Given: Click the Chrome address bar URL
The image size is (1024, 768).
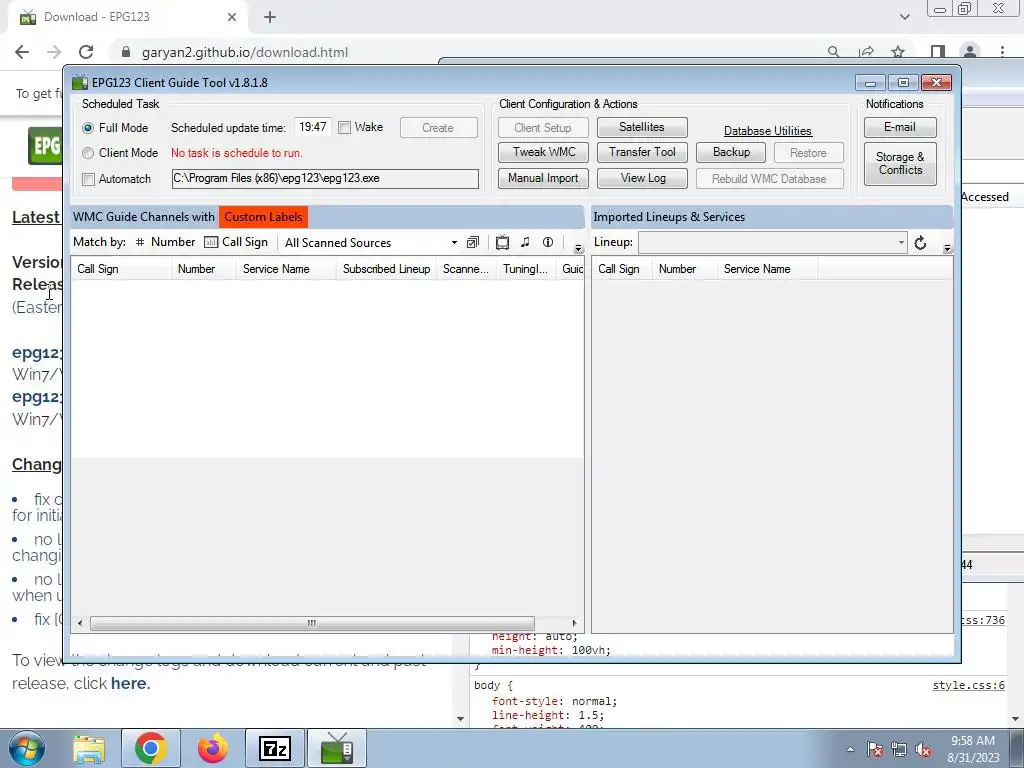Looking at the screenshot, I should pos(245,52).
